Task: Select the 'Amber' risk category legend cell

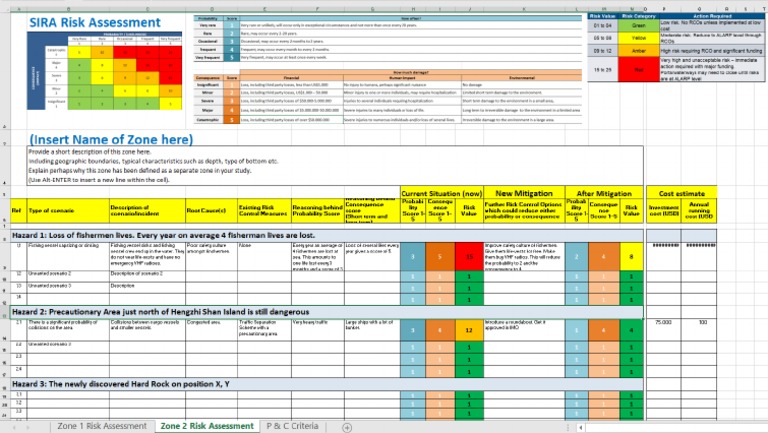Action: 638,51
